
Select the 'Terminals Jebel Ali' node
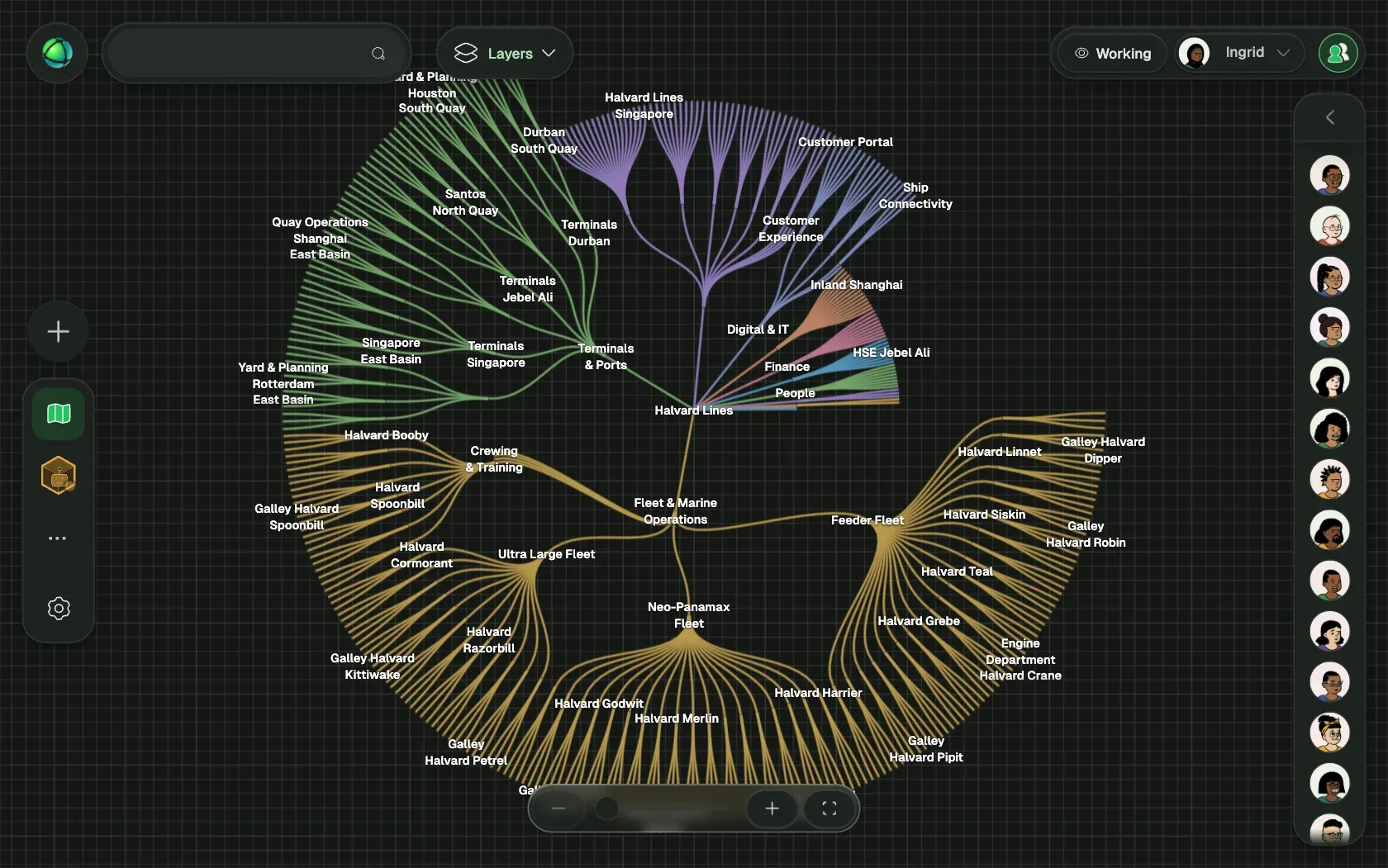pos(527,289)
